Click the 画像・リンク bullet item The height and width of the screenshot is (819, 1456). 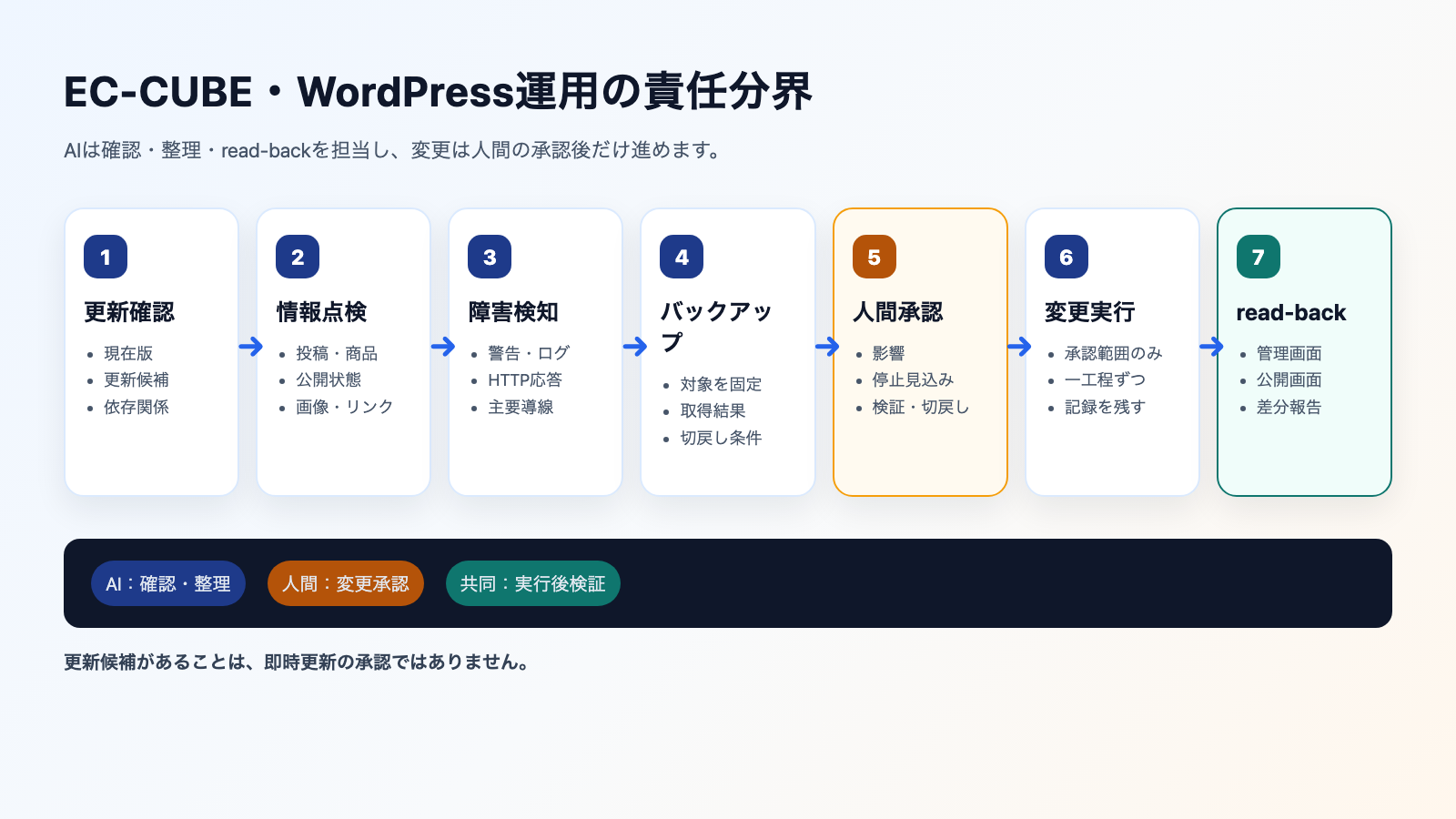345,407
